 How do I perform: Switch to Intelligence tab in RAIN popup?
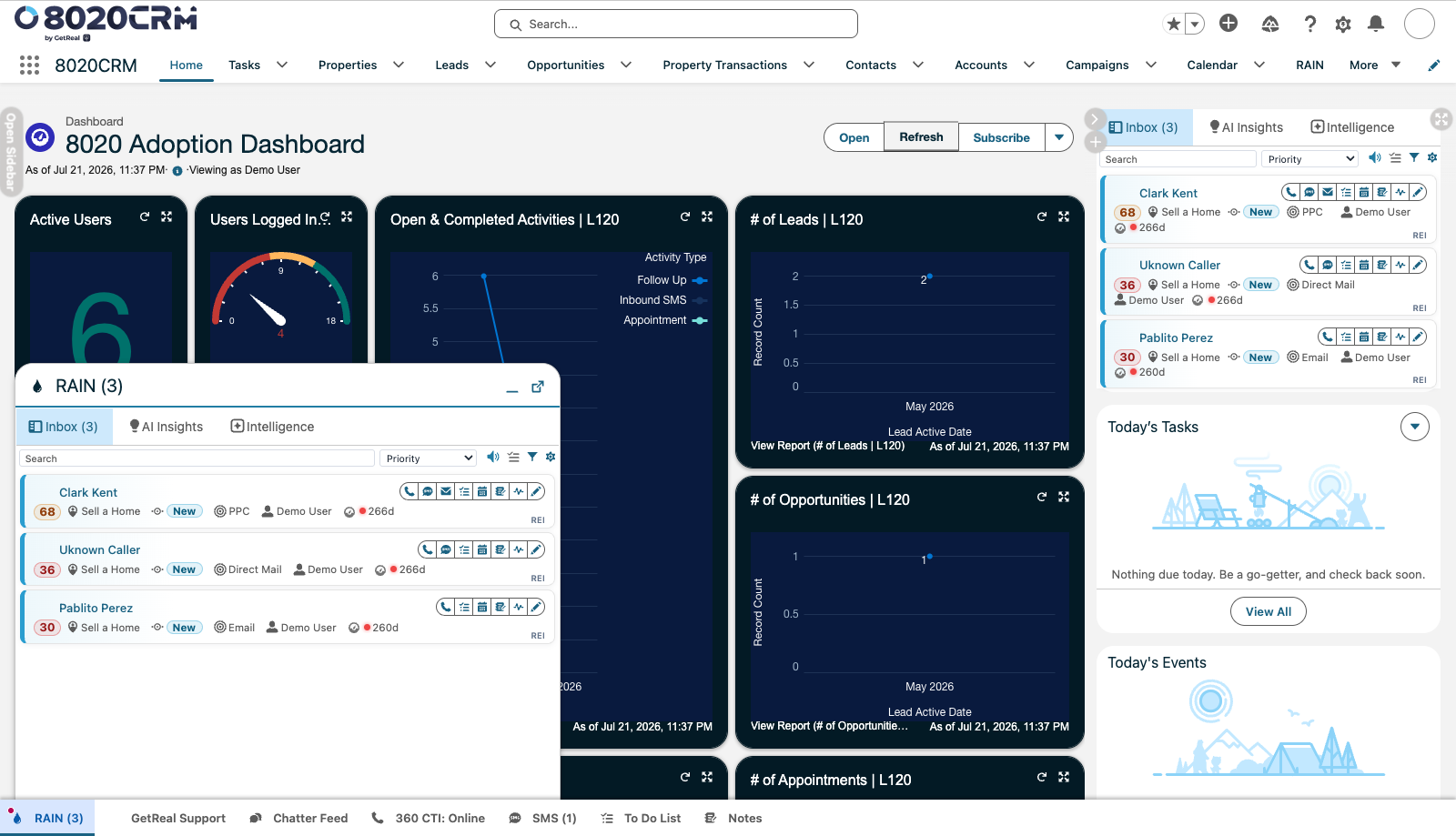(x=272, y=427)
